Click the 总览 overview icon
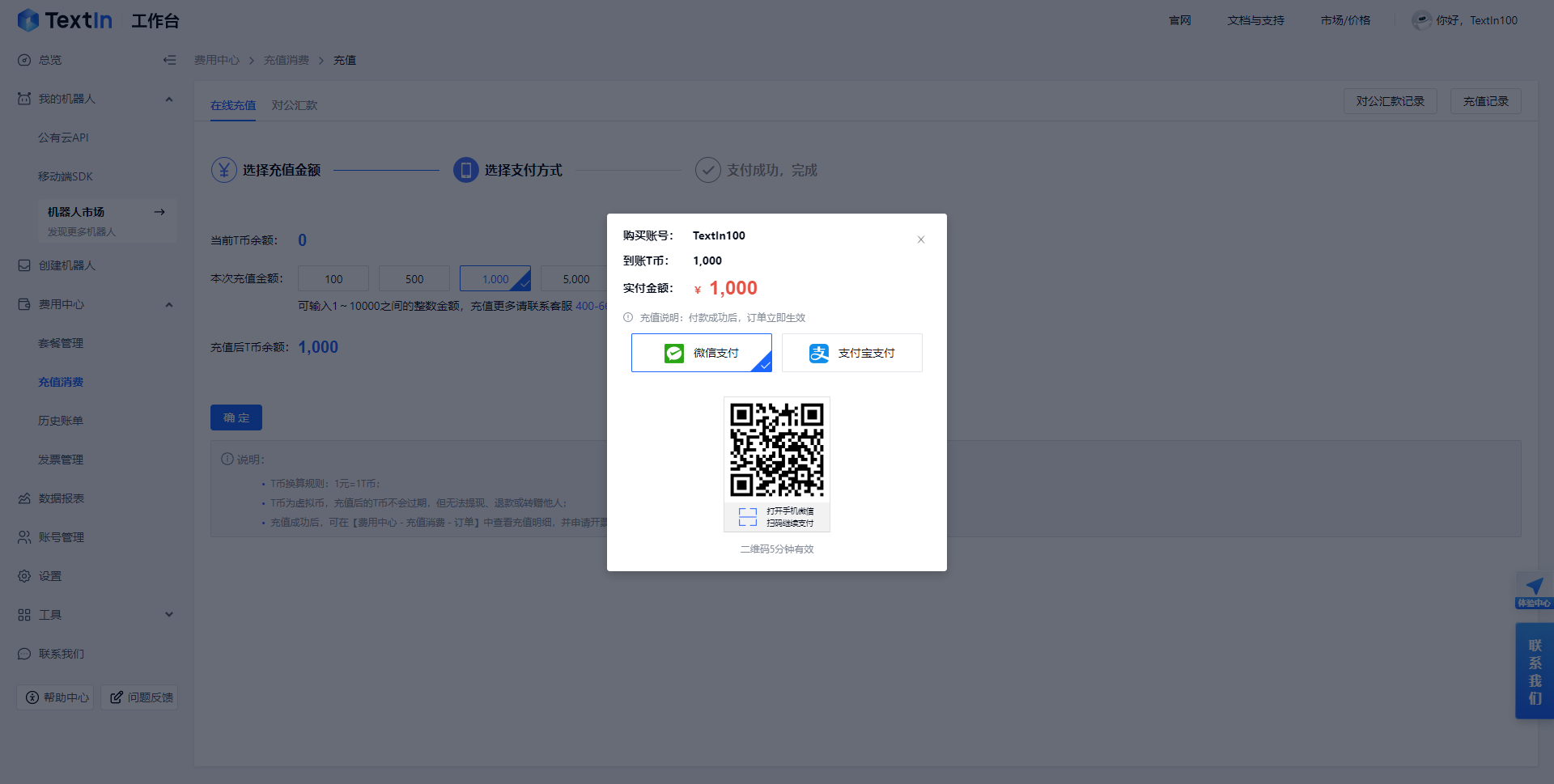Viewport: 1554px width, 784px height. click(24, 60)
